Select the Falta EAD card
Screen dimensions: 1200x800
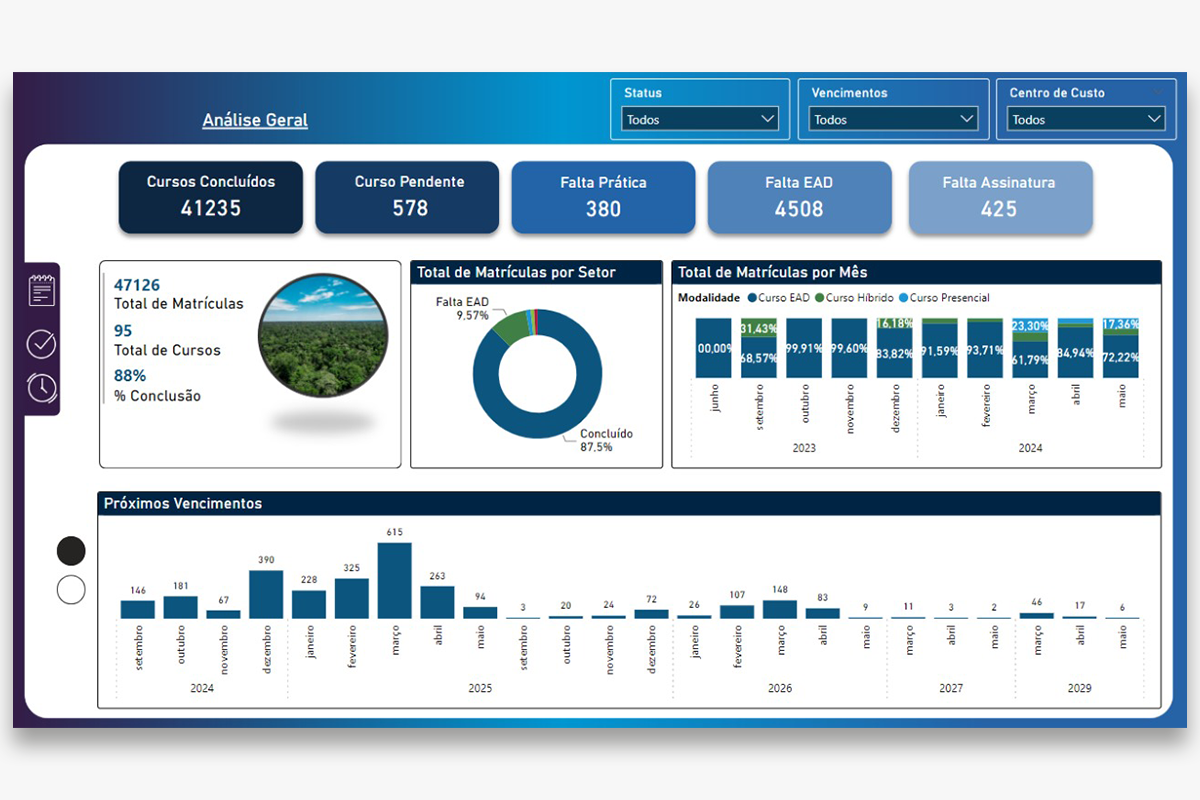[799, 197]
